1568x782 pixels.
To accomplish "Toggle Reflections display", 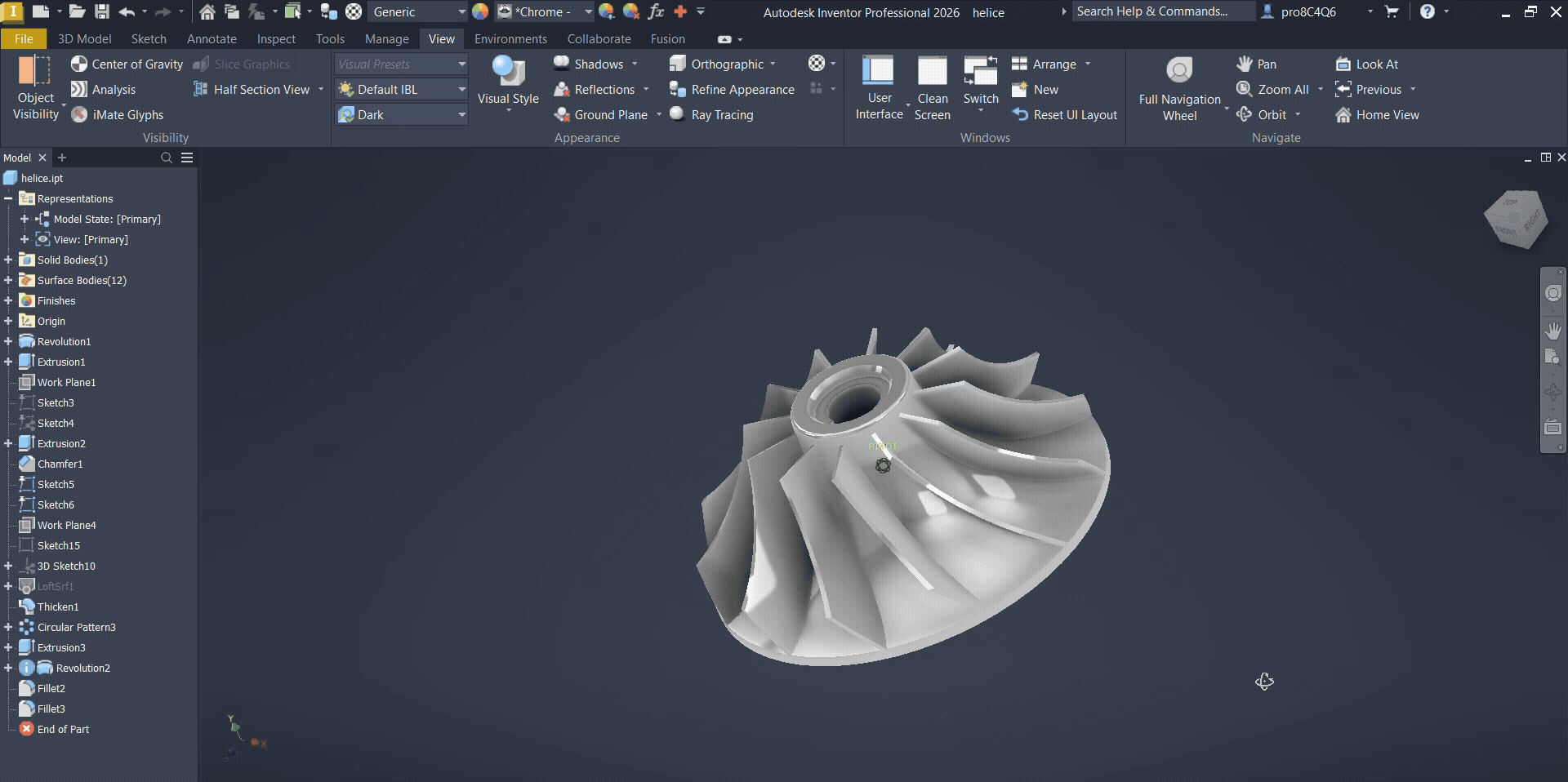I will point(594,89).
